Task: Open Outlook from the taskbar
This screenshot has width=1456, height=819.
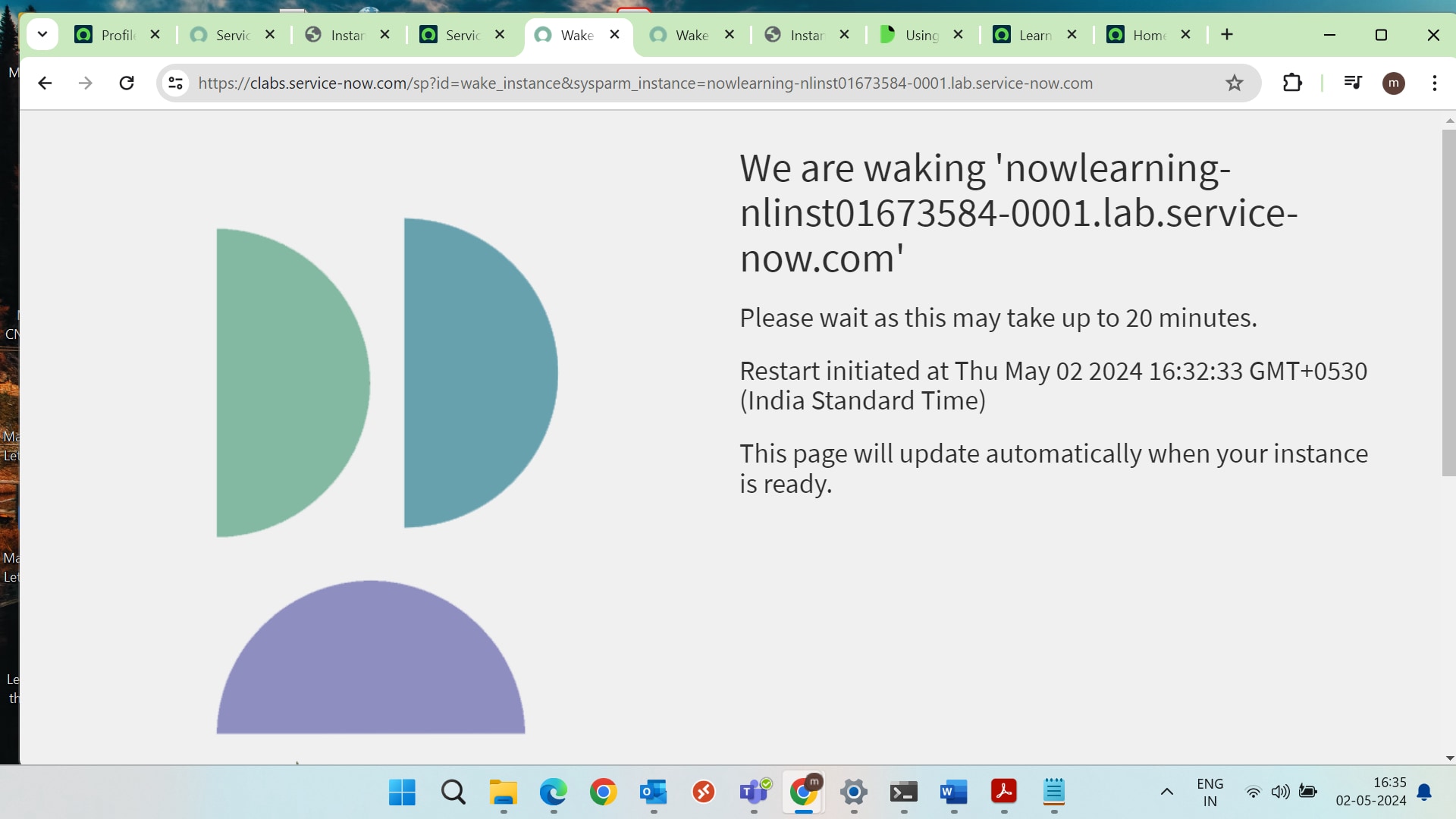Action: point(653,792)
